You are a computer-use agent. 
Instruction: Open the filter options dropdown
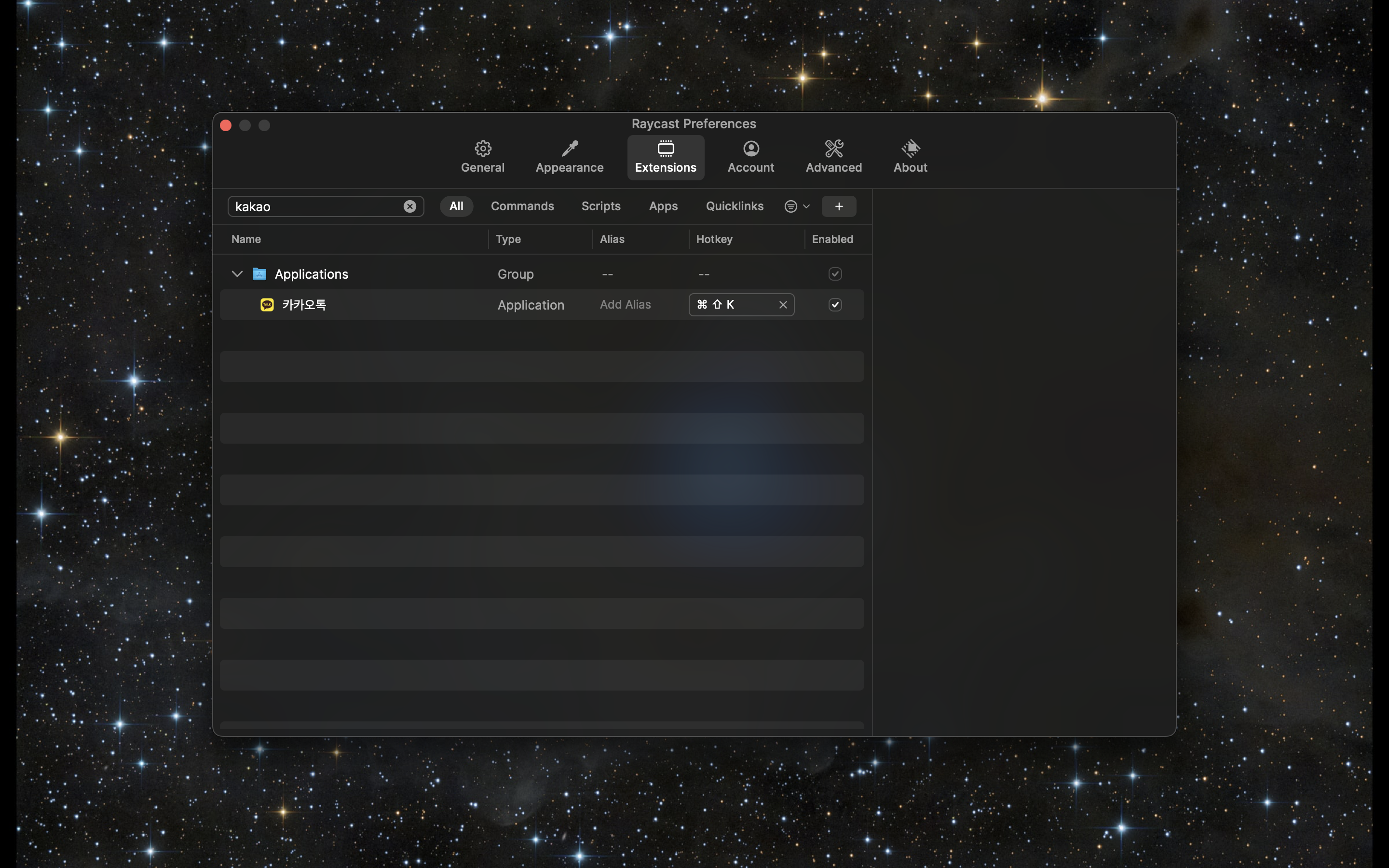point(797,207)
